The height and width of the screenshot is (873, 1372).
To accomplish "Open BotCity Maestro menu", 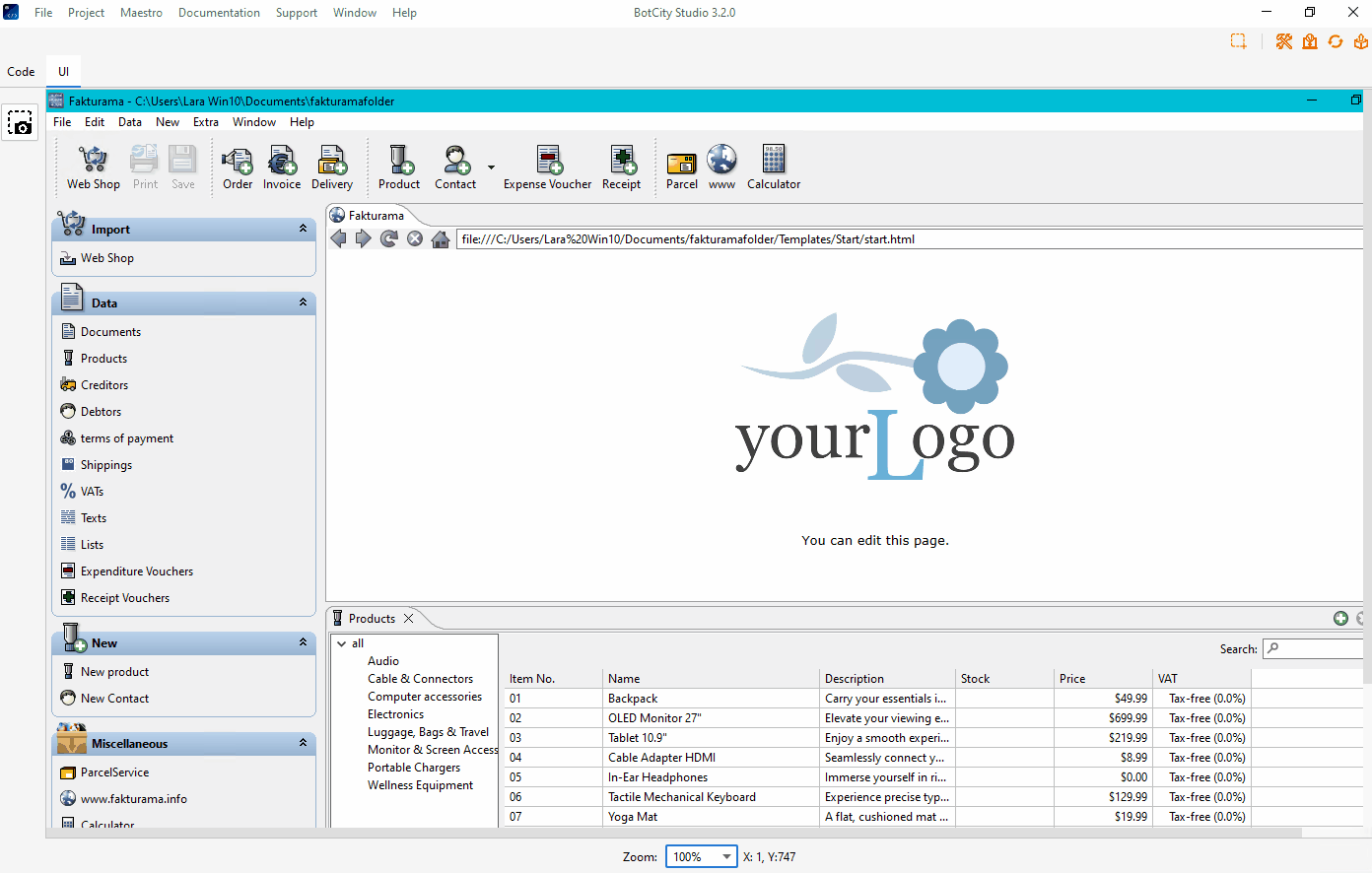I will click(x=141, y=13).
